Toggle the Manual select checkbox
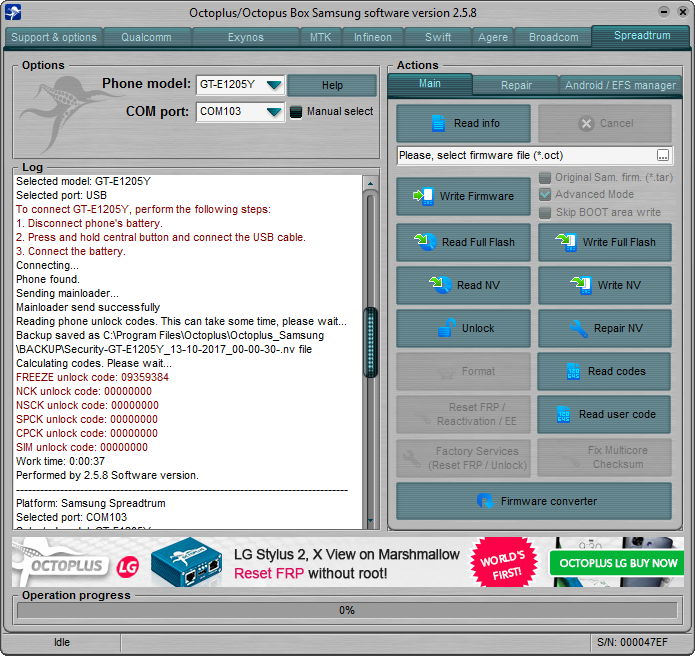The width and height of the screenshot is (695, 656). (x=296, y=112)
